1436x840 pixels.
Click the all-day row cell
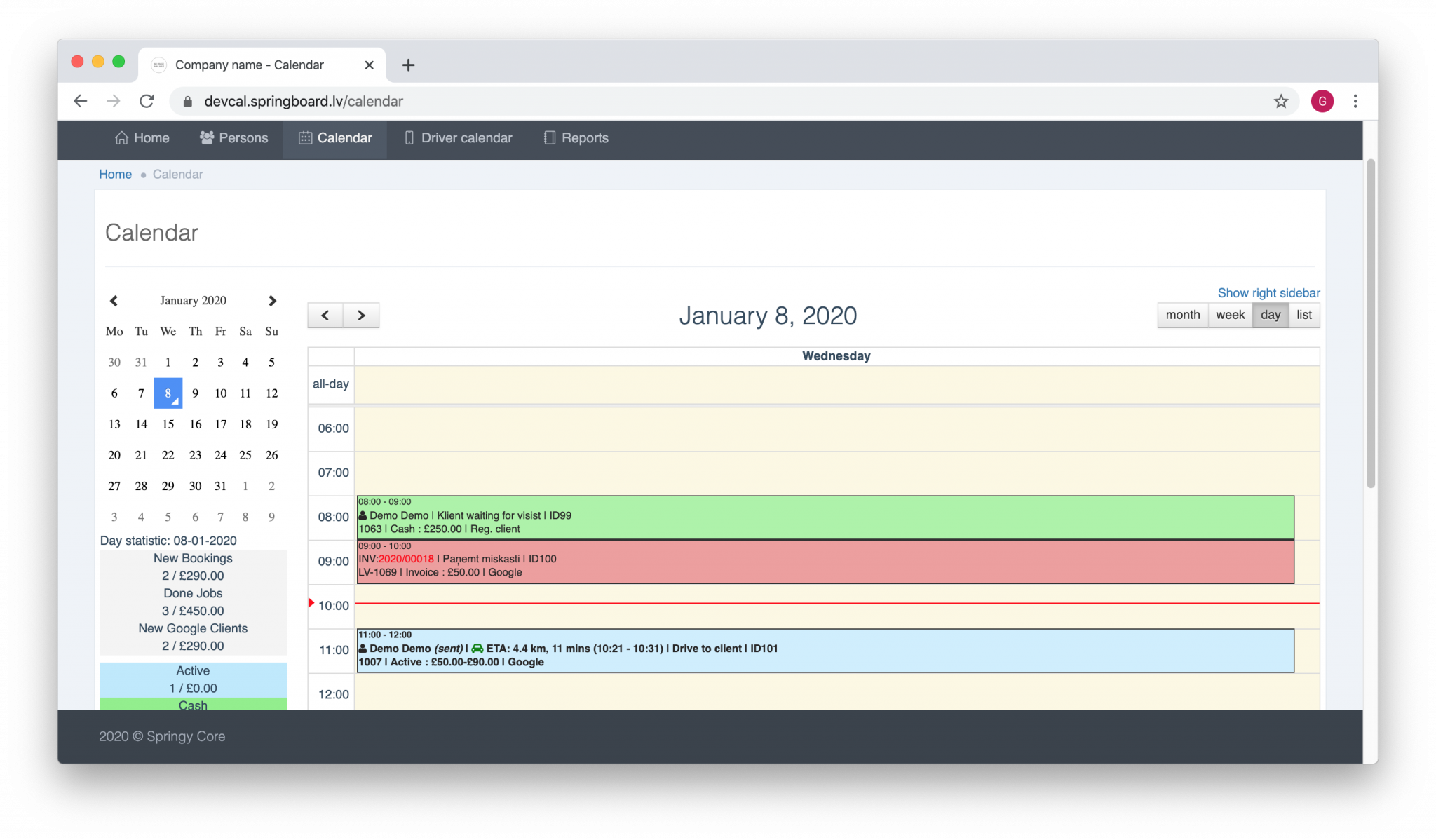[836, 384]
